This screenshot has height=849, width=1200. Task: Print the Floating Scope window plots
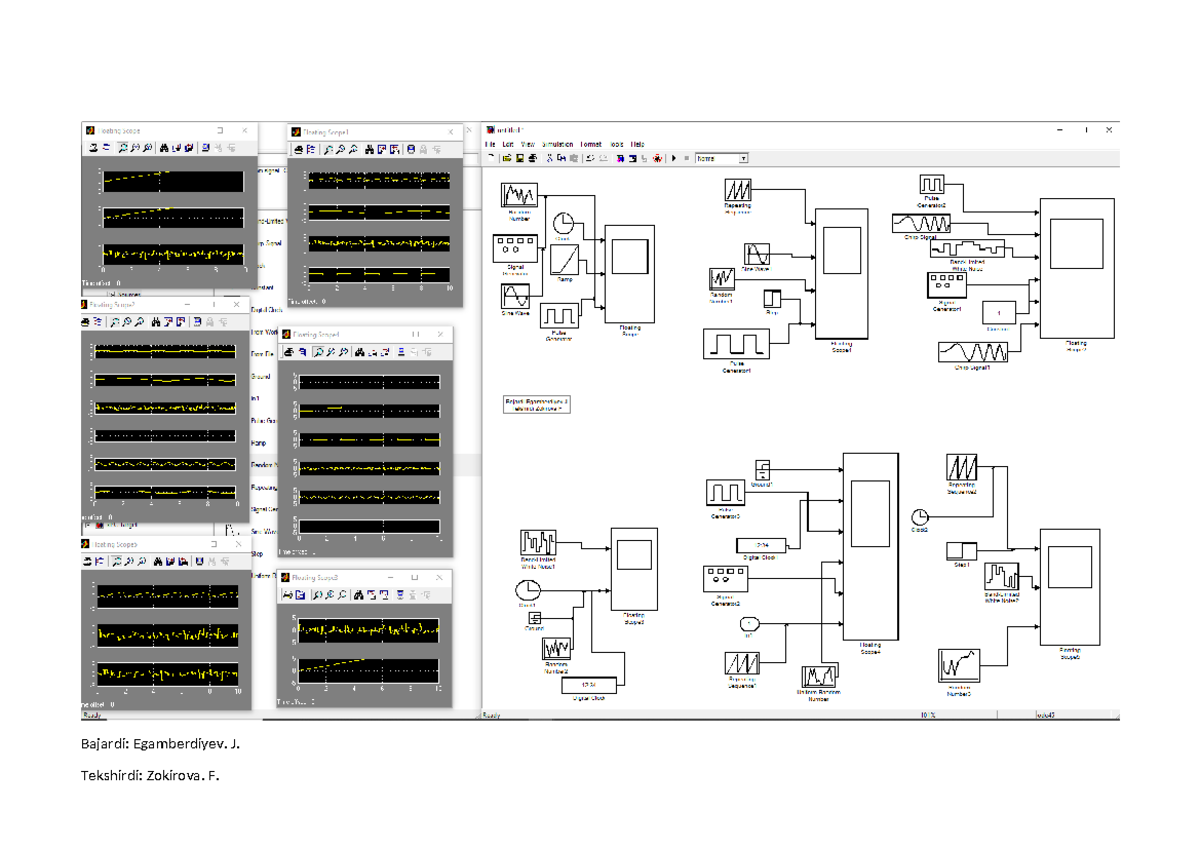coord(92,148)
